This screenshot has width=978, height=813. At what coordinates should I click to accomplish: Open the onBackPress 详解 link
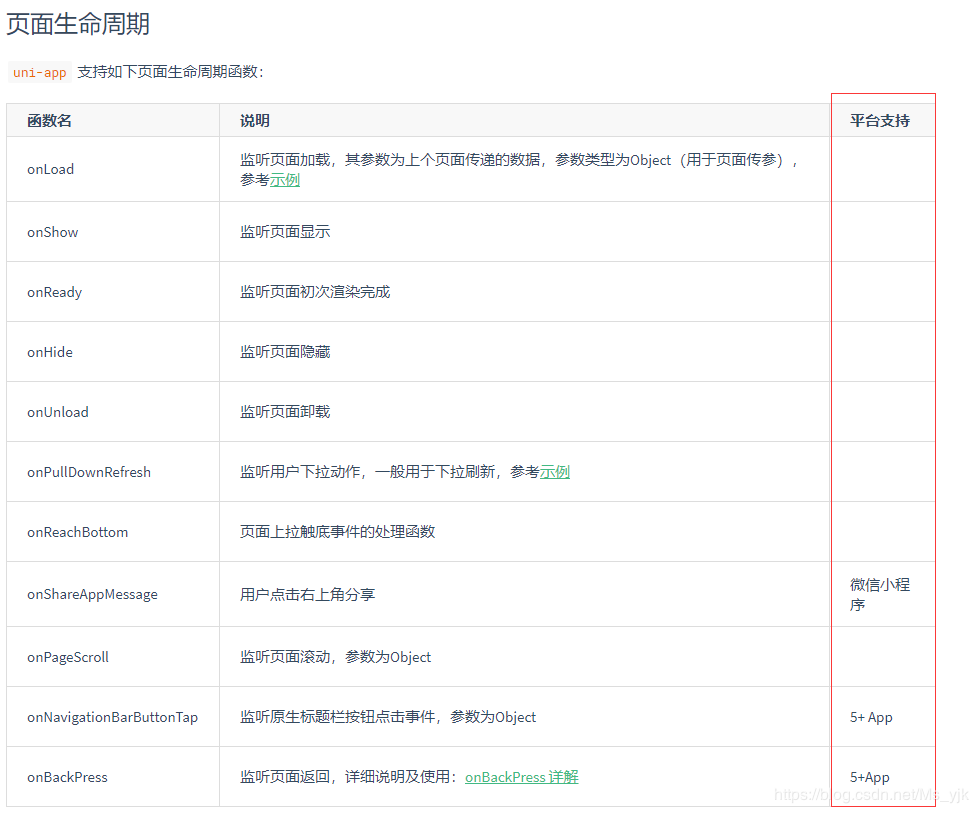(521, 777)
